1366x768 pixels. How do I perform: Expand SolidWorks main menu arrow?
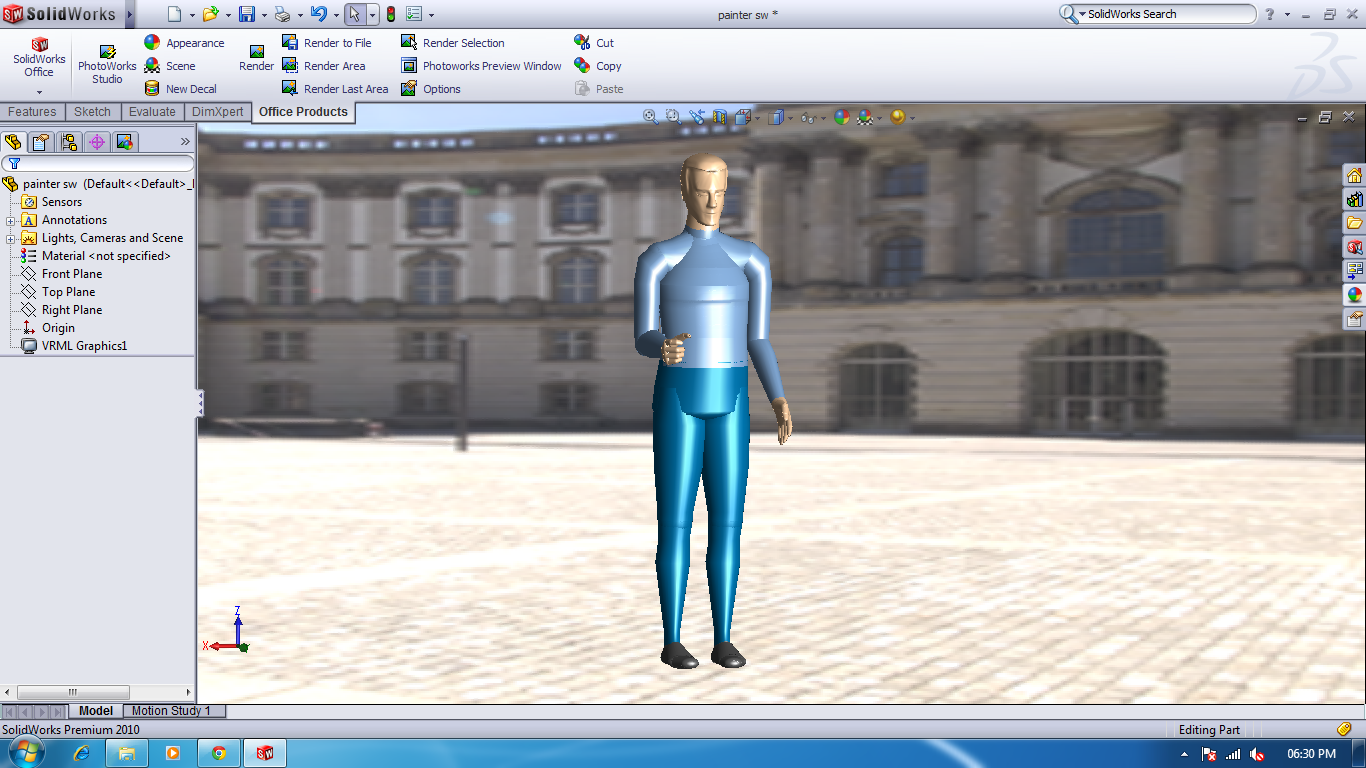coord(130,15)
